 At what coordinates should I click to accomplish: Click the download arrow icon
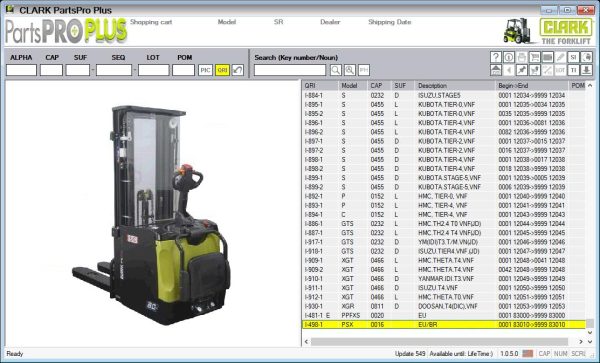[587, 70]
